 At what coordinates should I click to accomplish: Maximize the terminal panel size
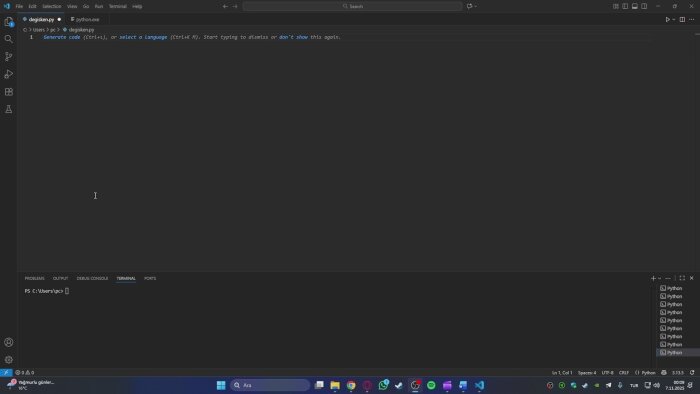(682, 278)
